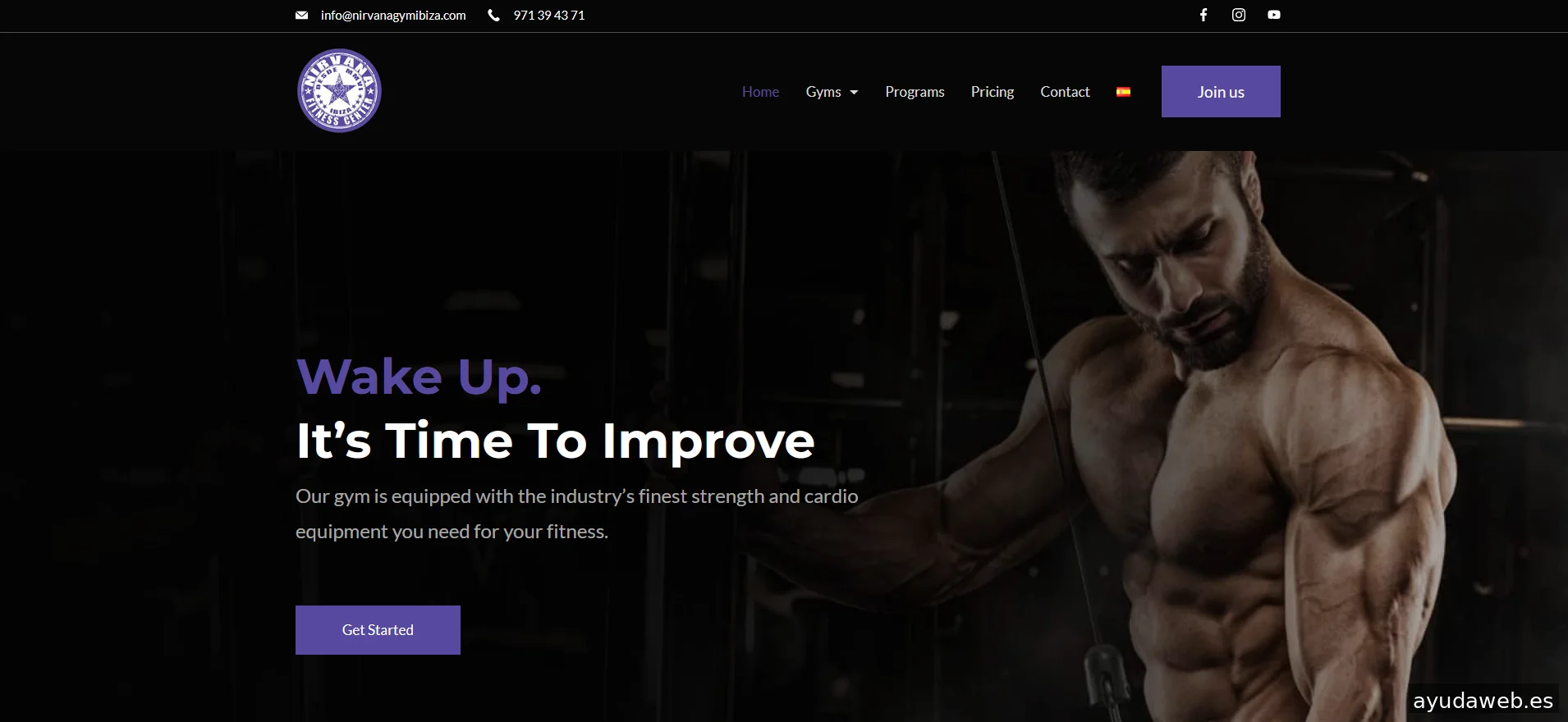Click the purple Join us button

click(x=1221, y=91)
